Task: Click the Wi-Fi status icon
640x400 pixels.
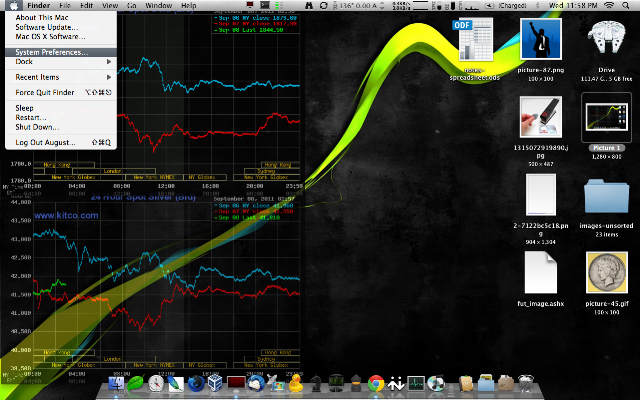Action: 609,5
